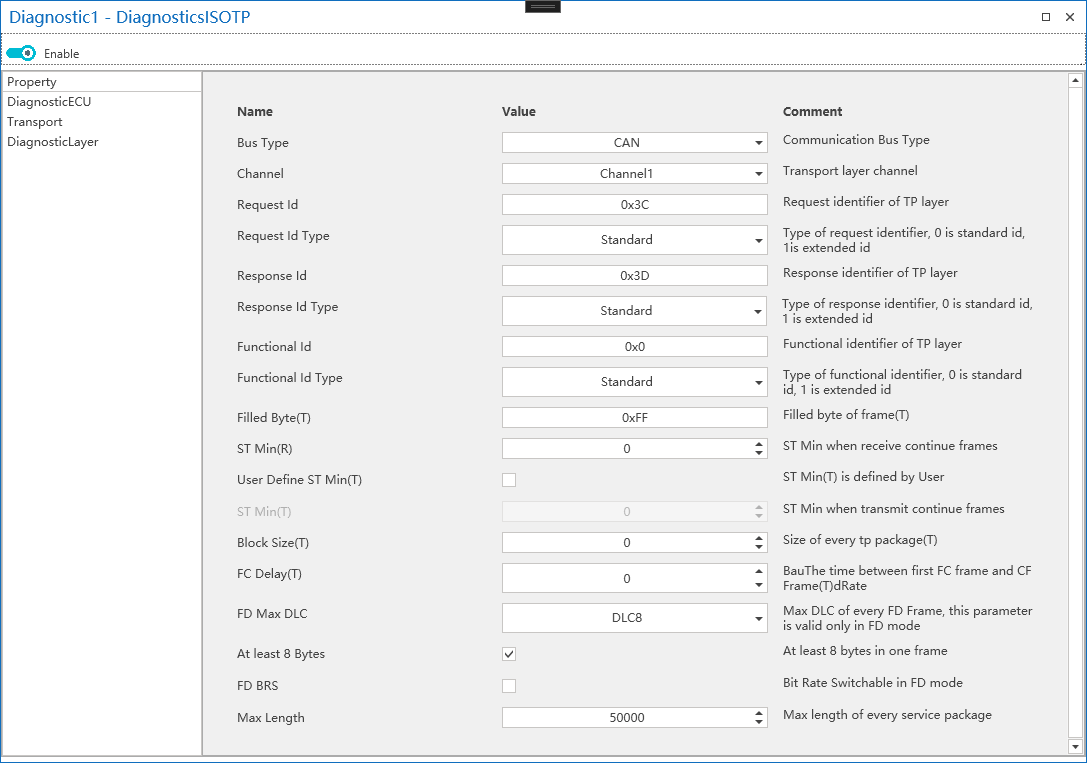Toggle the Enable switch off
This screenshot has width=1087, height=763.
pos(21,53)
